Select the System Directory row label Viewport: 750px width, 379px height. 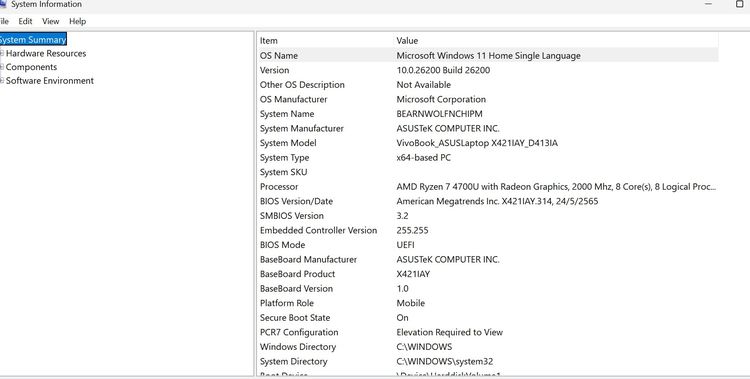coord(294,362)
